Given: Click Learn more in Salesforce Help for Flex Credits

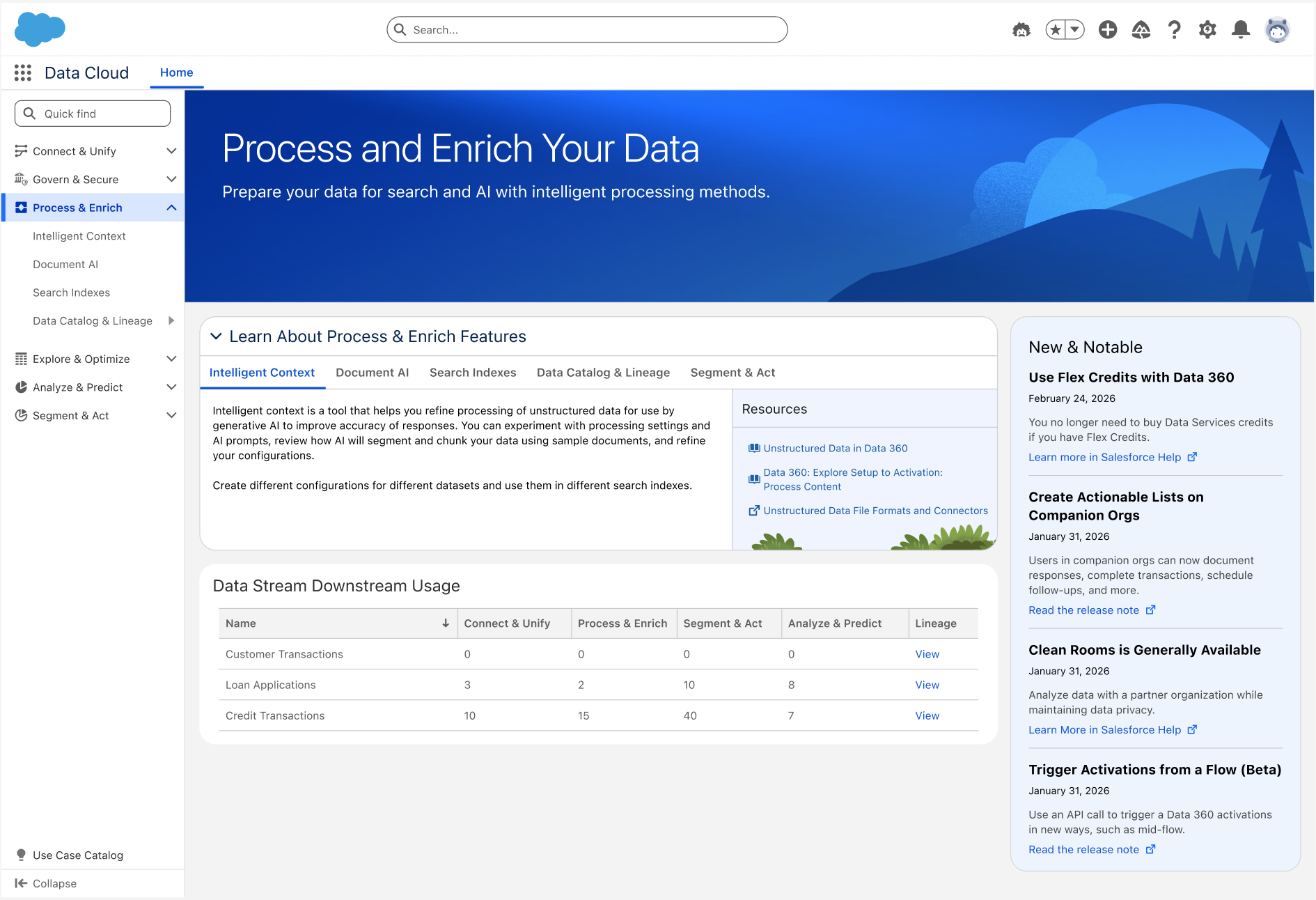Looking at the screenshot, I should (x=1105, y=457).
